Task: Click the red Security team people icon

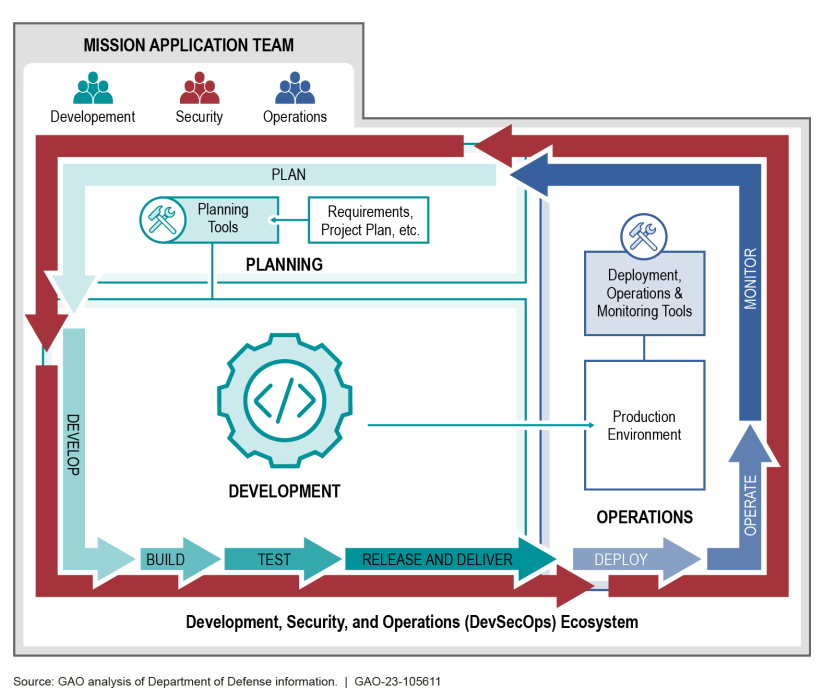Action: pos(200,88)
